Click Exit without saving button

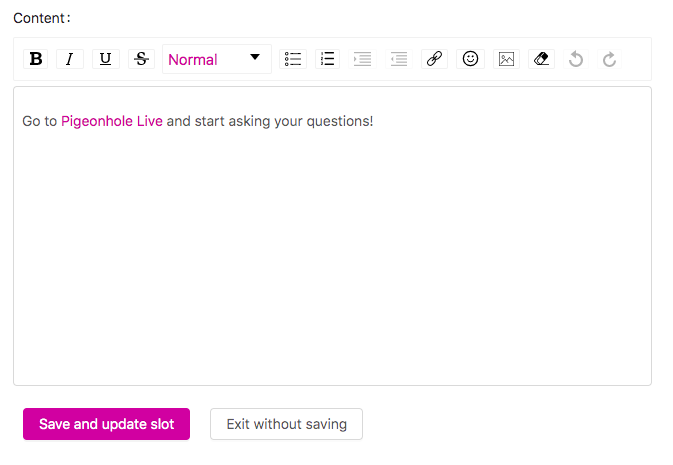pos(286,424)
